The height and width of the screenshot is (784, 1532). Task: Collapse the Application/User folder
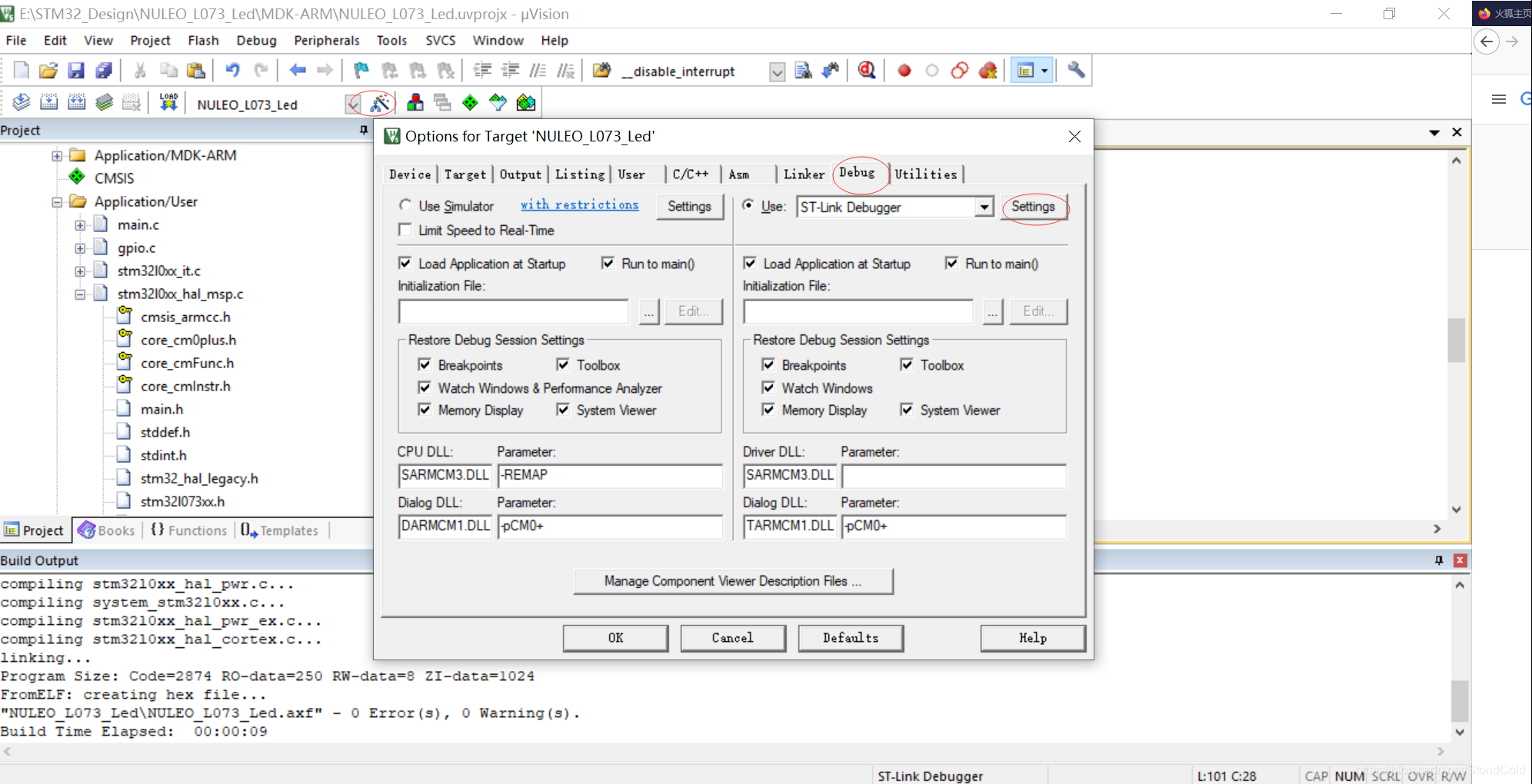click(x=57, y=202)
